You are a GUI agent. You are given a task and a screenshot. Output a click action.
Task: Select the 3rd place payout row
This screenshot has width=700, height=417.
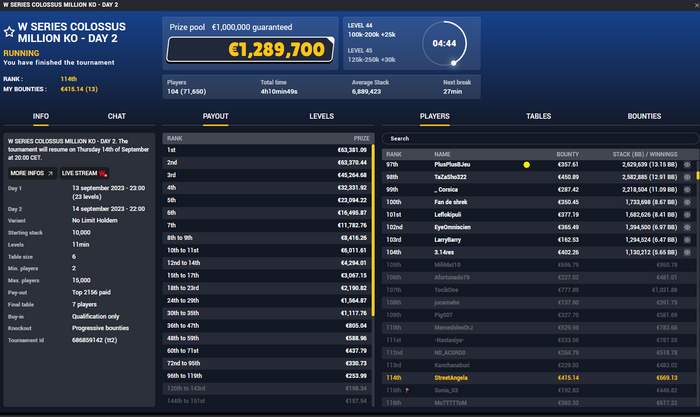pos(267,175)
